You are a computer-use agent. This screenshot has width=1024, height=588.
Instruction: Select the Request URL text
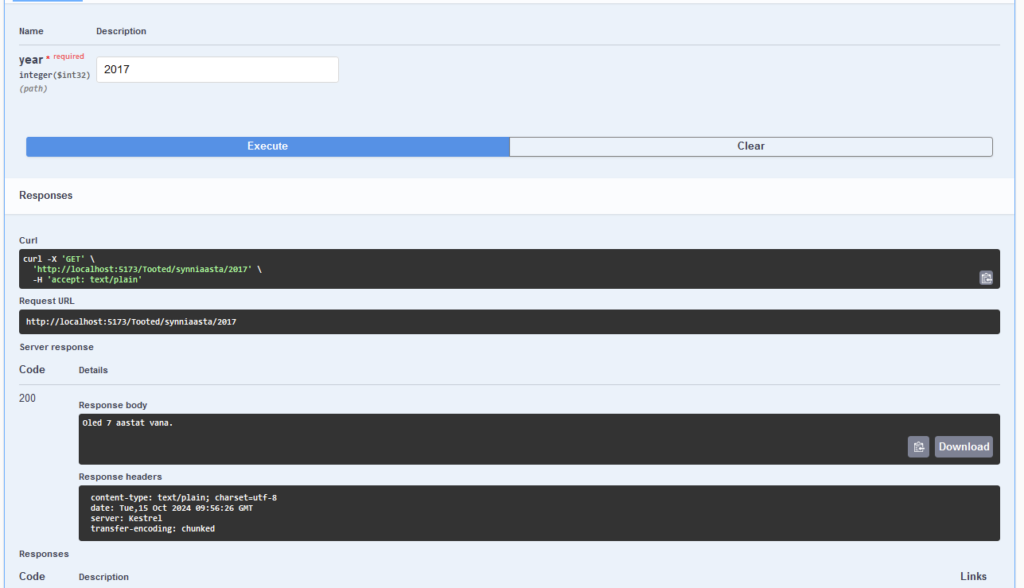point(131,322)
